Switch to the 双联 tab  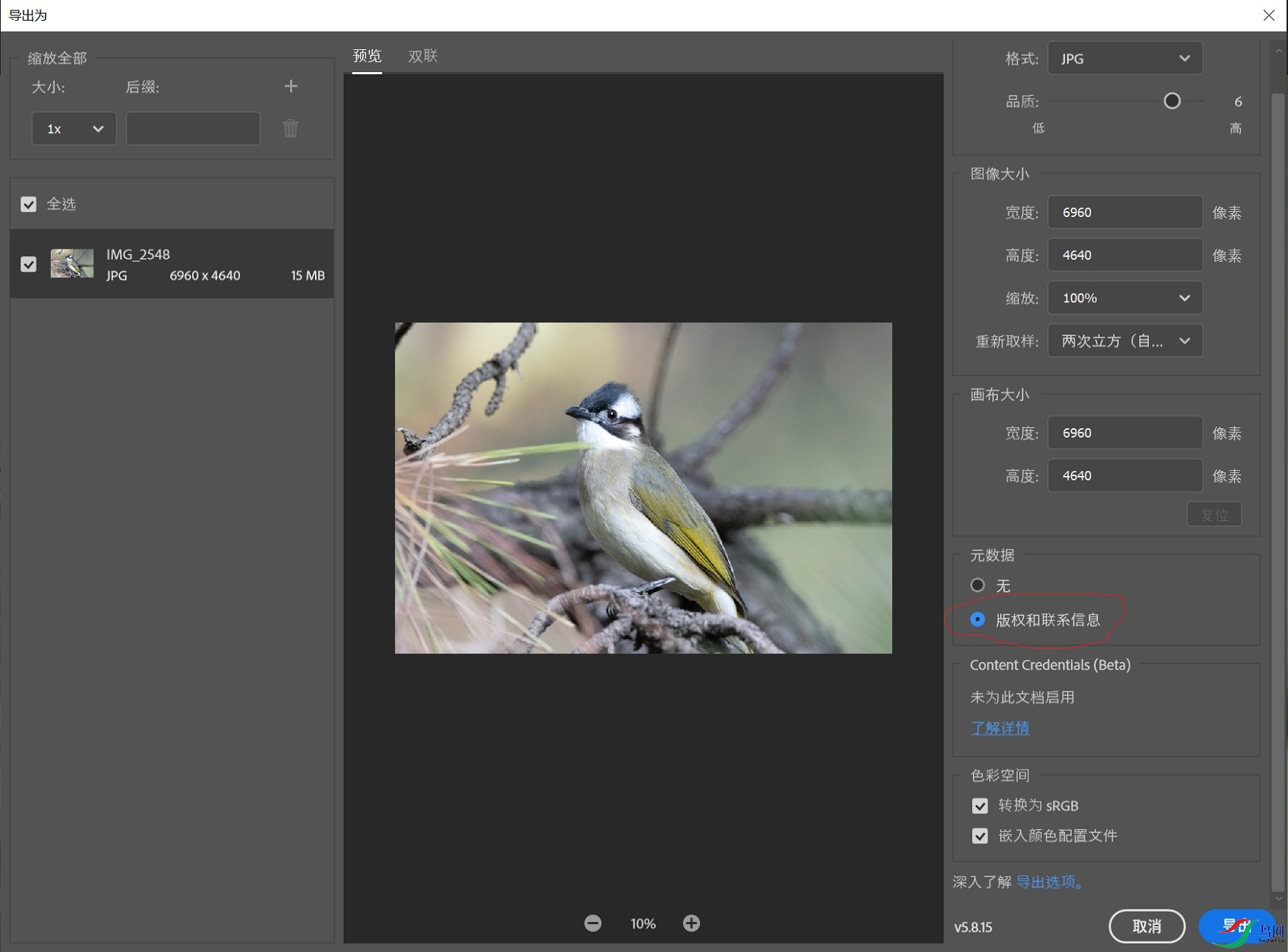tap(422, 56)
